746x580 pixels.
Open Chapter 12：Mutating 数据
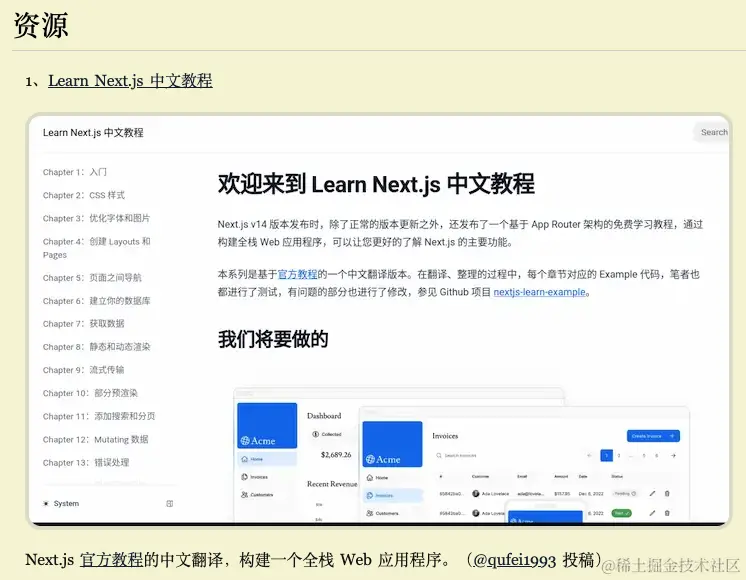95,439
